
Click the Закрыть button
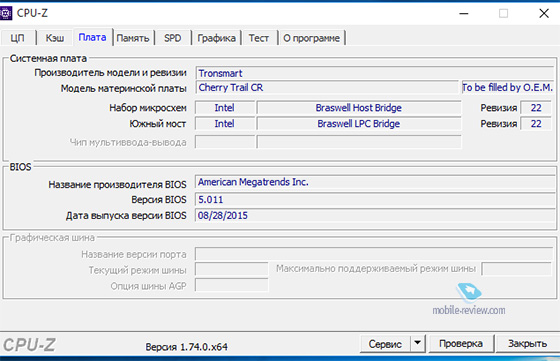coord(528,344)
